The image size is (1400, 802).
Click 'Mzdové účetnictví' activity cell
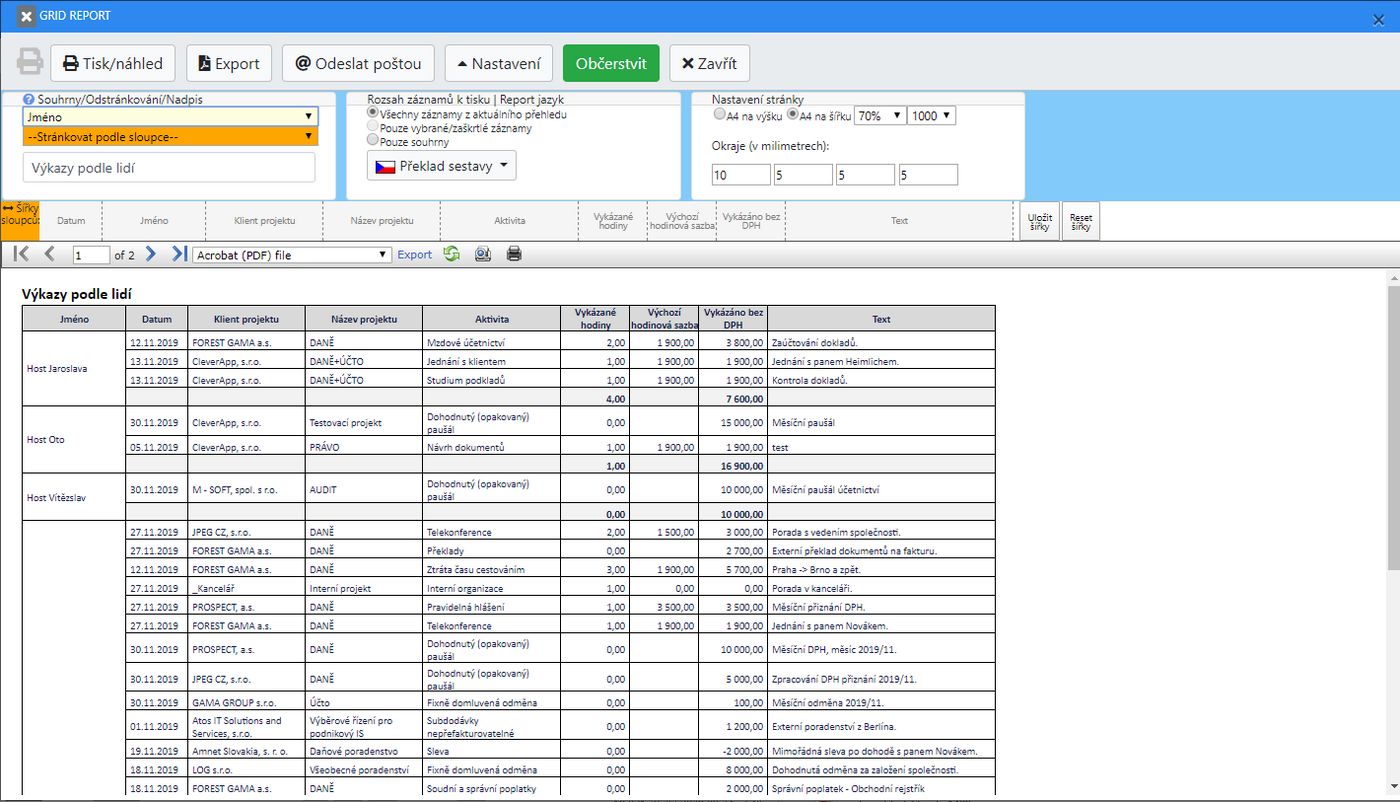[491, 342]
